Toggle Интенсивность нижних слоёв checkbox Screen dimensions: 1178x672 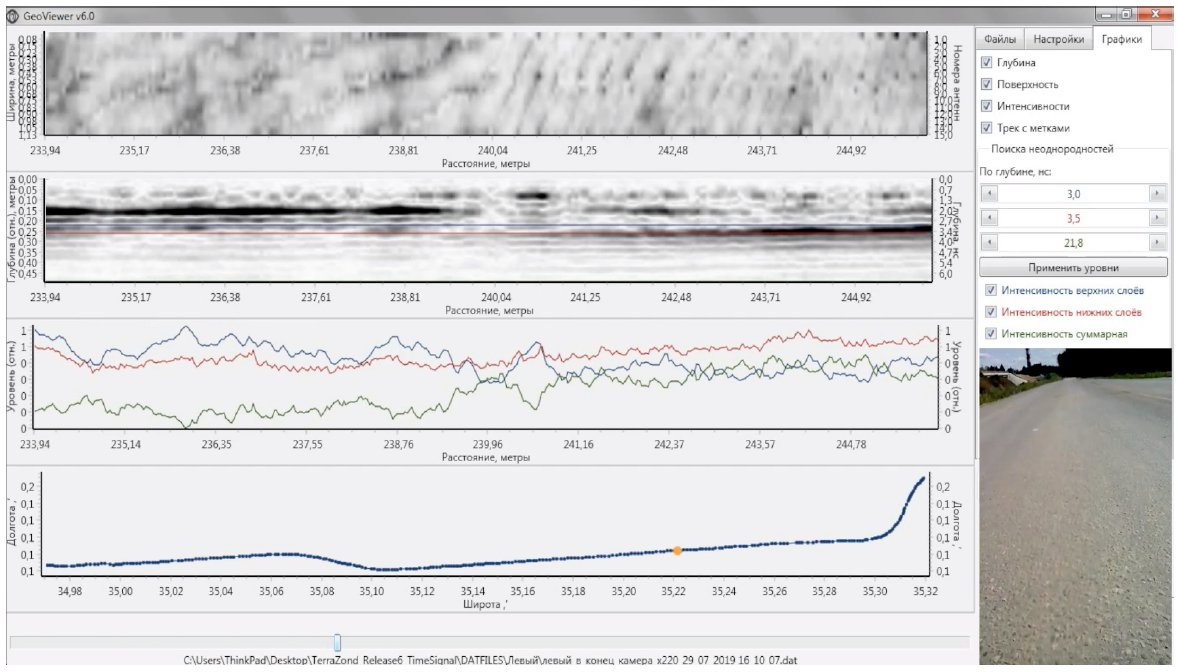coord(991,312)
